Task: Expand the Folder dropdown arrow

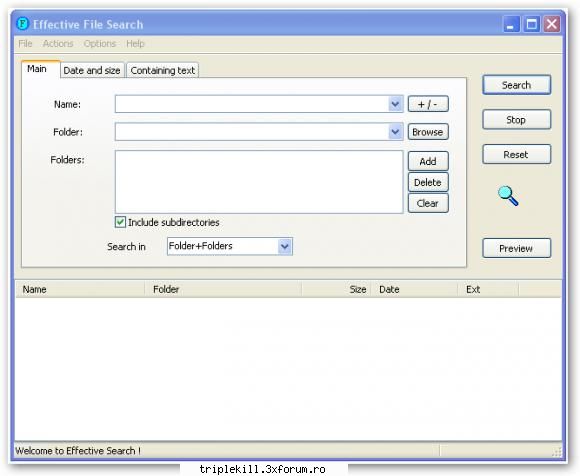Action: pyautogui.click(x=395, y=132)
